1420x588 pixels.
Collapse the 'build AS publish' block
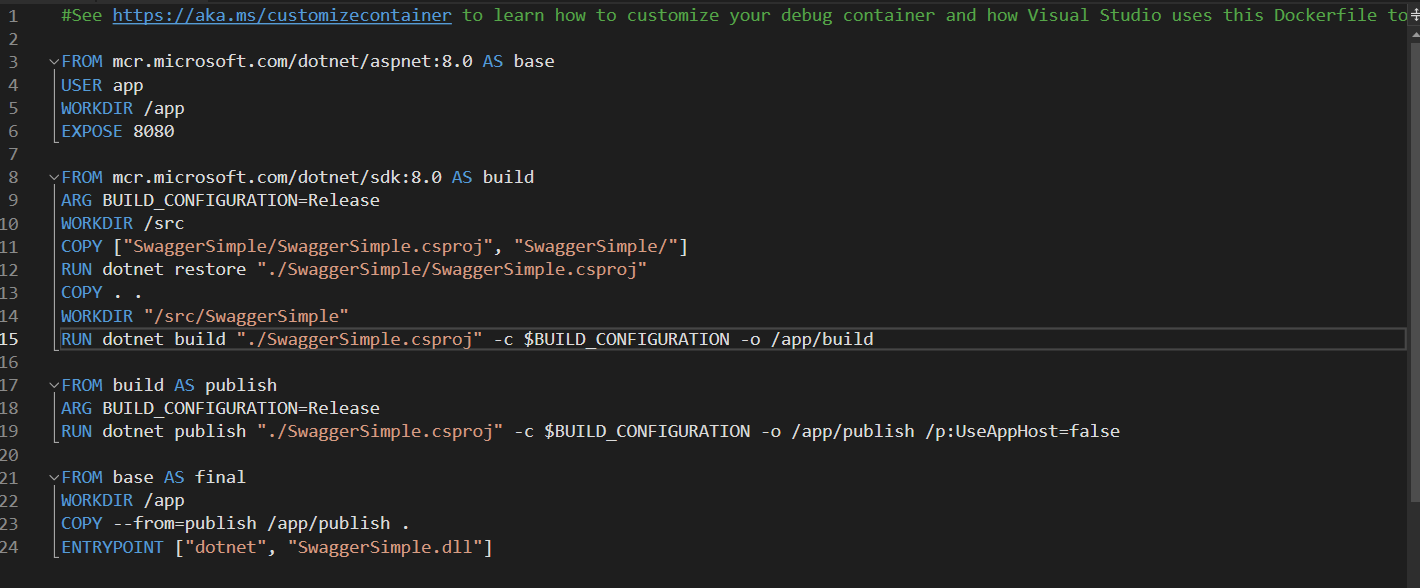[x=54, y=386]
